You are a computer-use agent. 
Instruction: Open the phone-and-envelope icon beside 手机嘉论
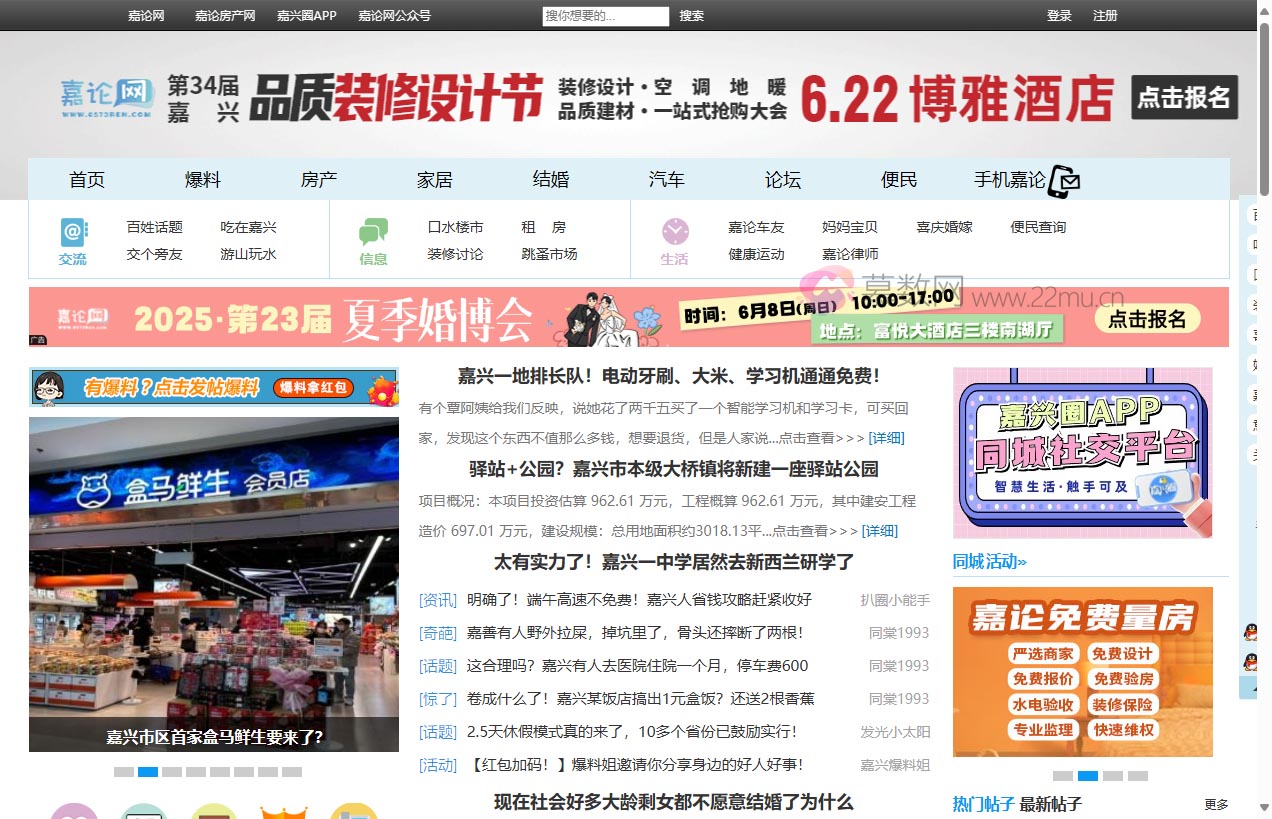pyautogui.click(x=1064, y=181)
